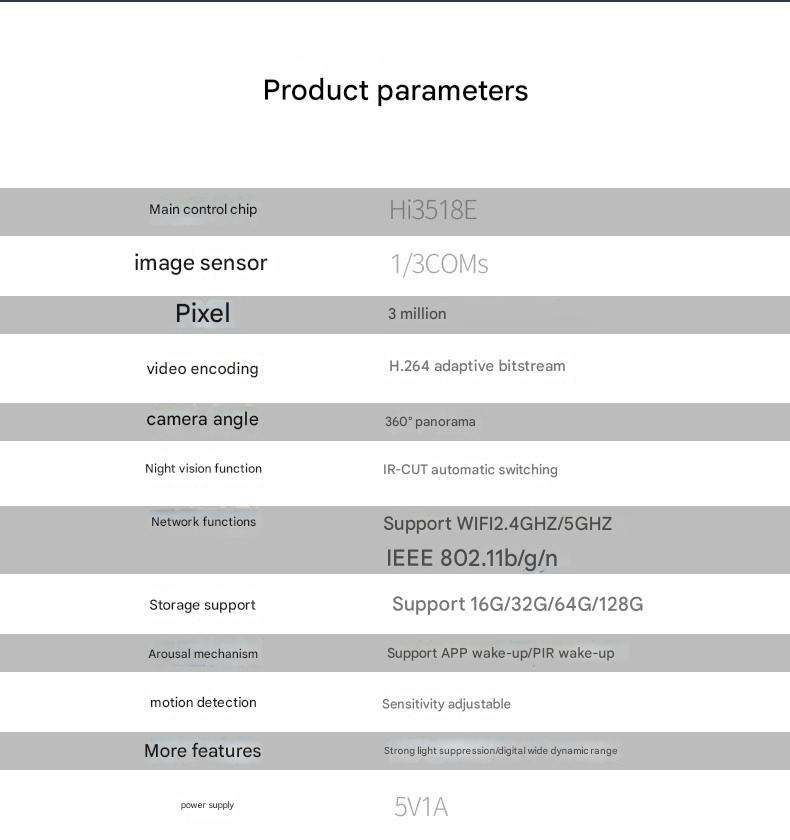Select the More features label
Viewport: 790px width, 840px height.
pyautogui.click(x=202, y=751)
